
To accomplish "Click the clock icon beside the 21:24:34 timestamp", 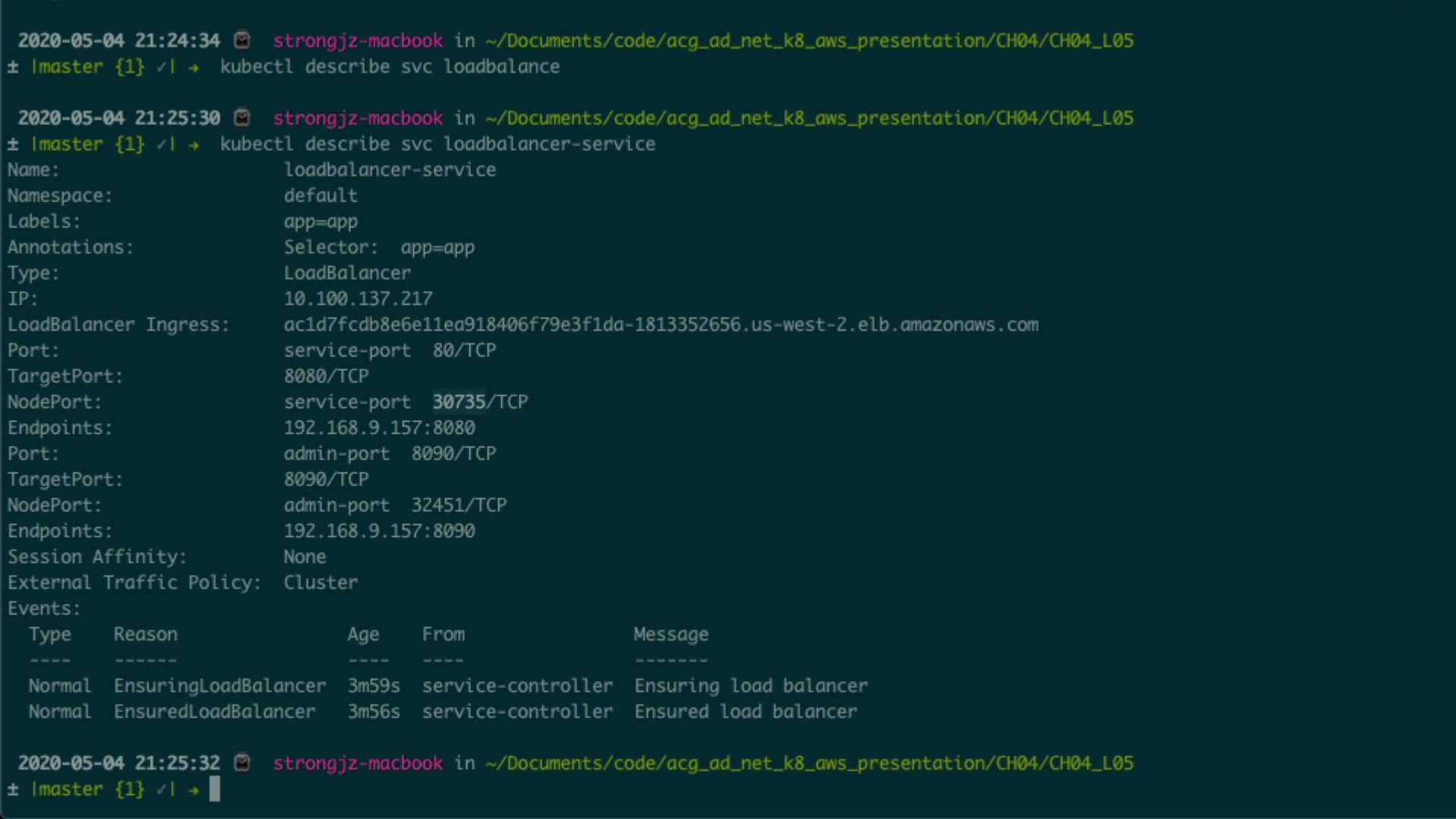I will (x=242, y=40).
